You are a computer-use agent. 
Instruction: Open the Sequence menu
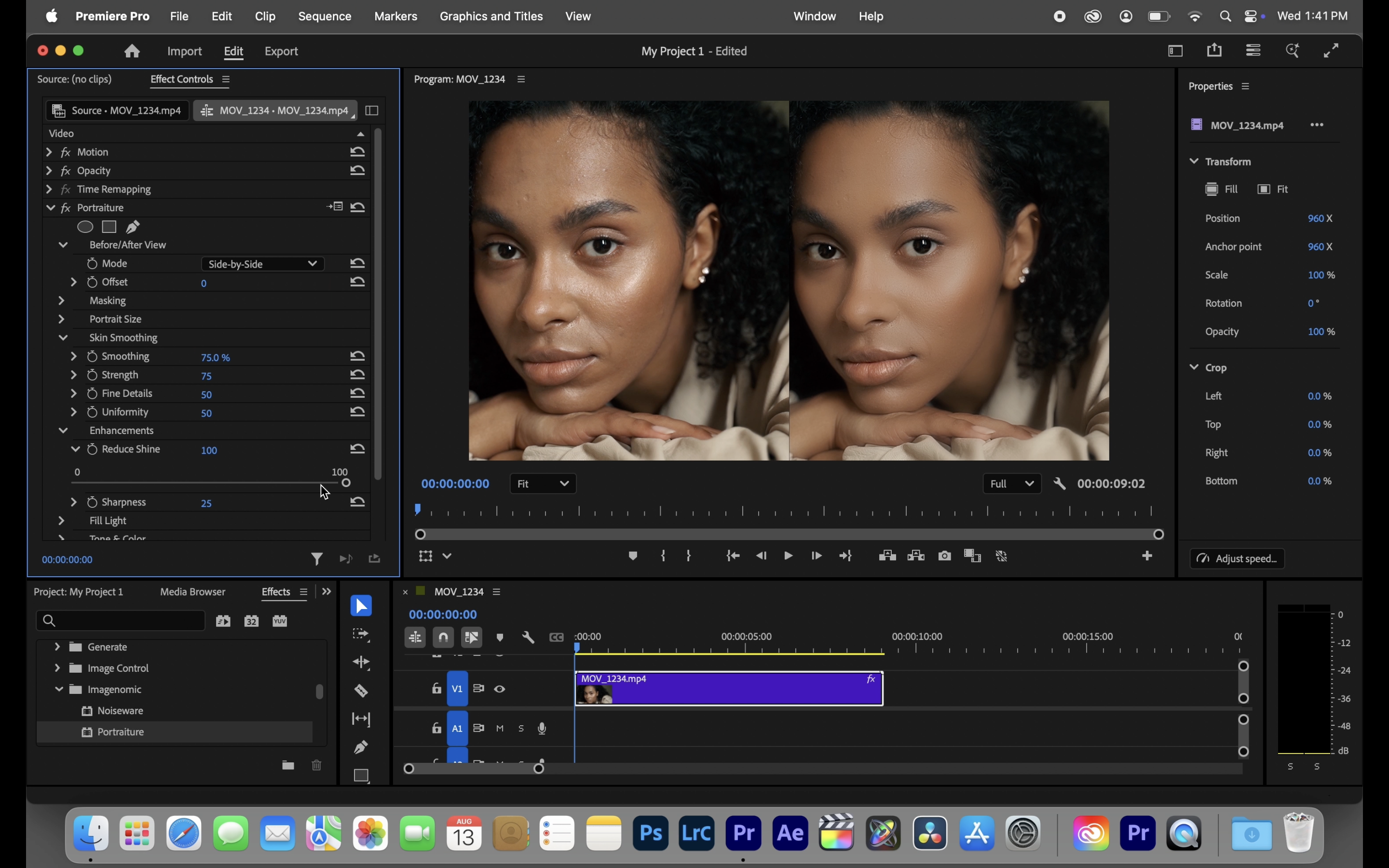pyautogui.click(x=324, y=16)
